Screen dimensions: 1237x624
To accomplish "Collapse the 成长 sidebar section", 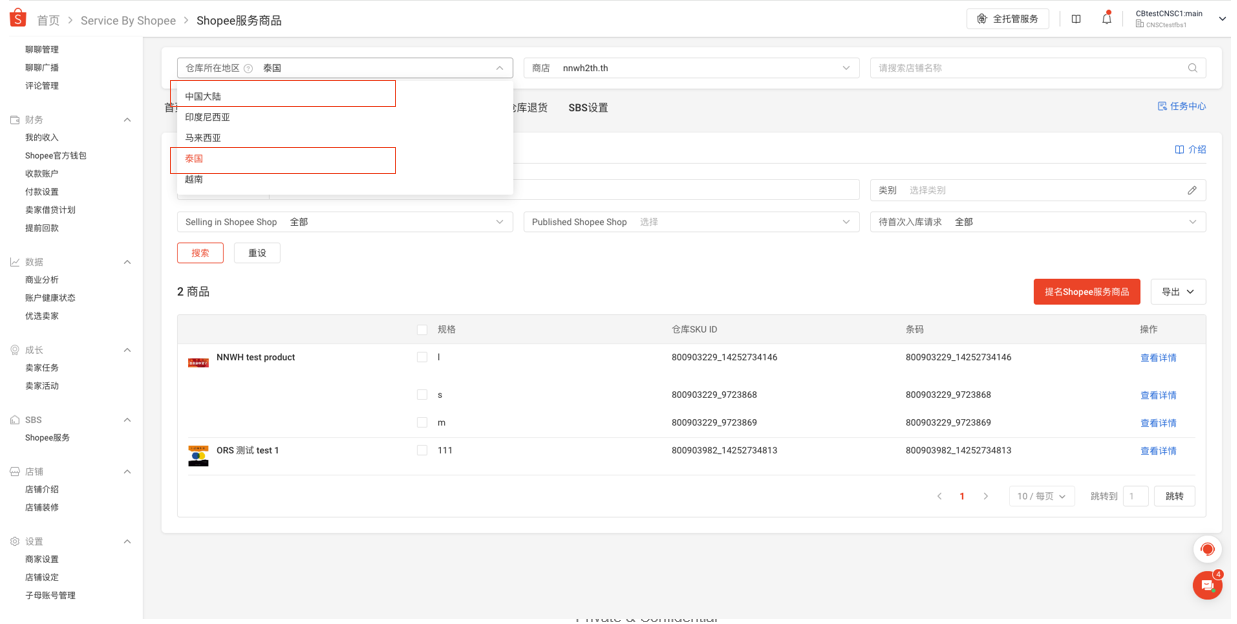I will click(127, 350).
